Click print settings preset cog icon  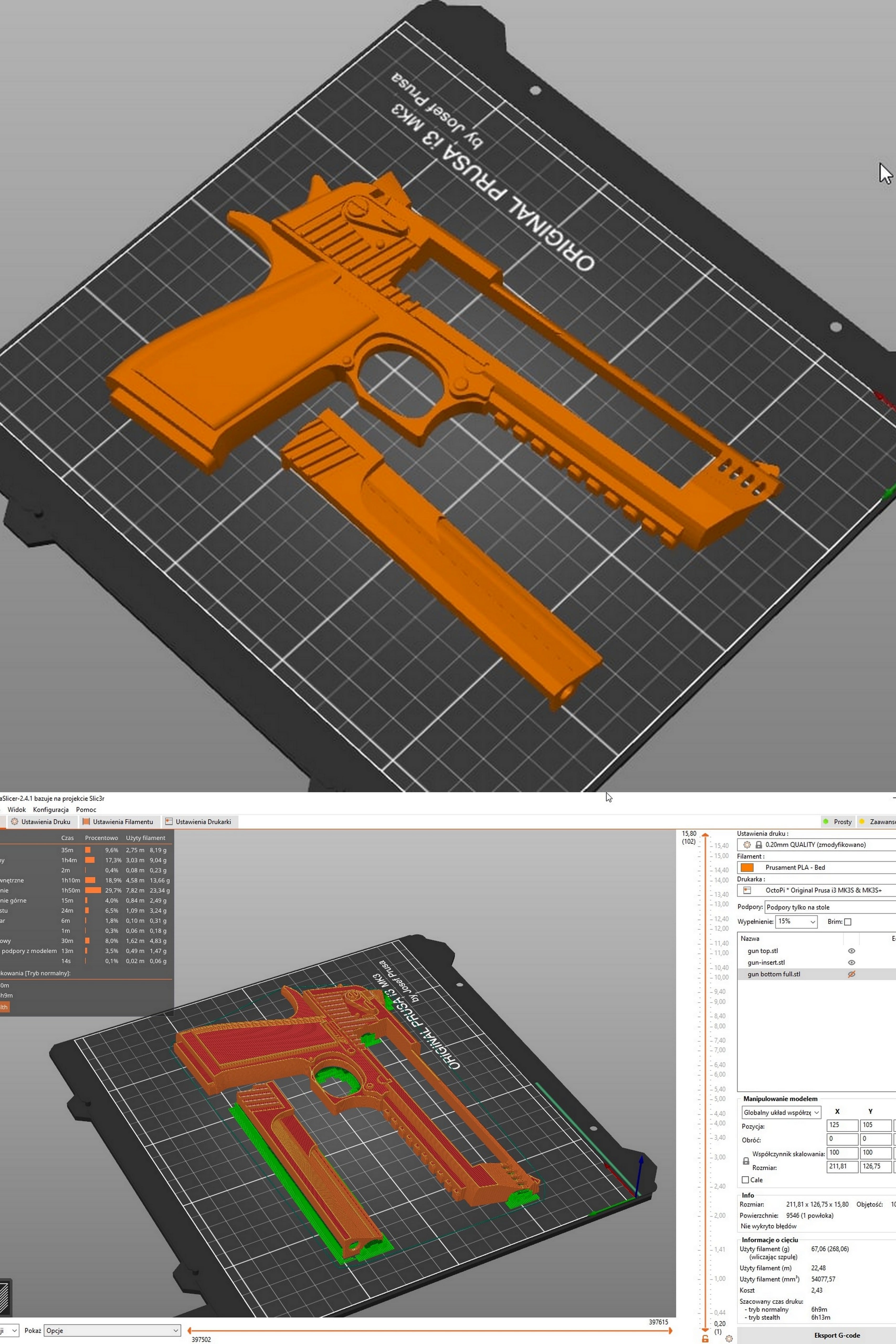click(x=747, y=844)
